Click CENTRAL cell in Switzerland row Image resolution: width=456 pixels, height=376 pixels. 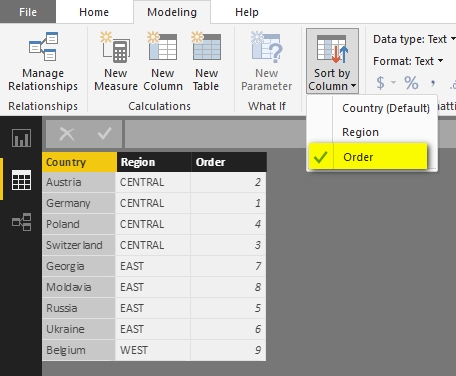pyautogui.click(x=153, y=245)
